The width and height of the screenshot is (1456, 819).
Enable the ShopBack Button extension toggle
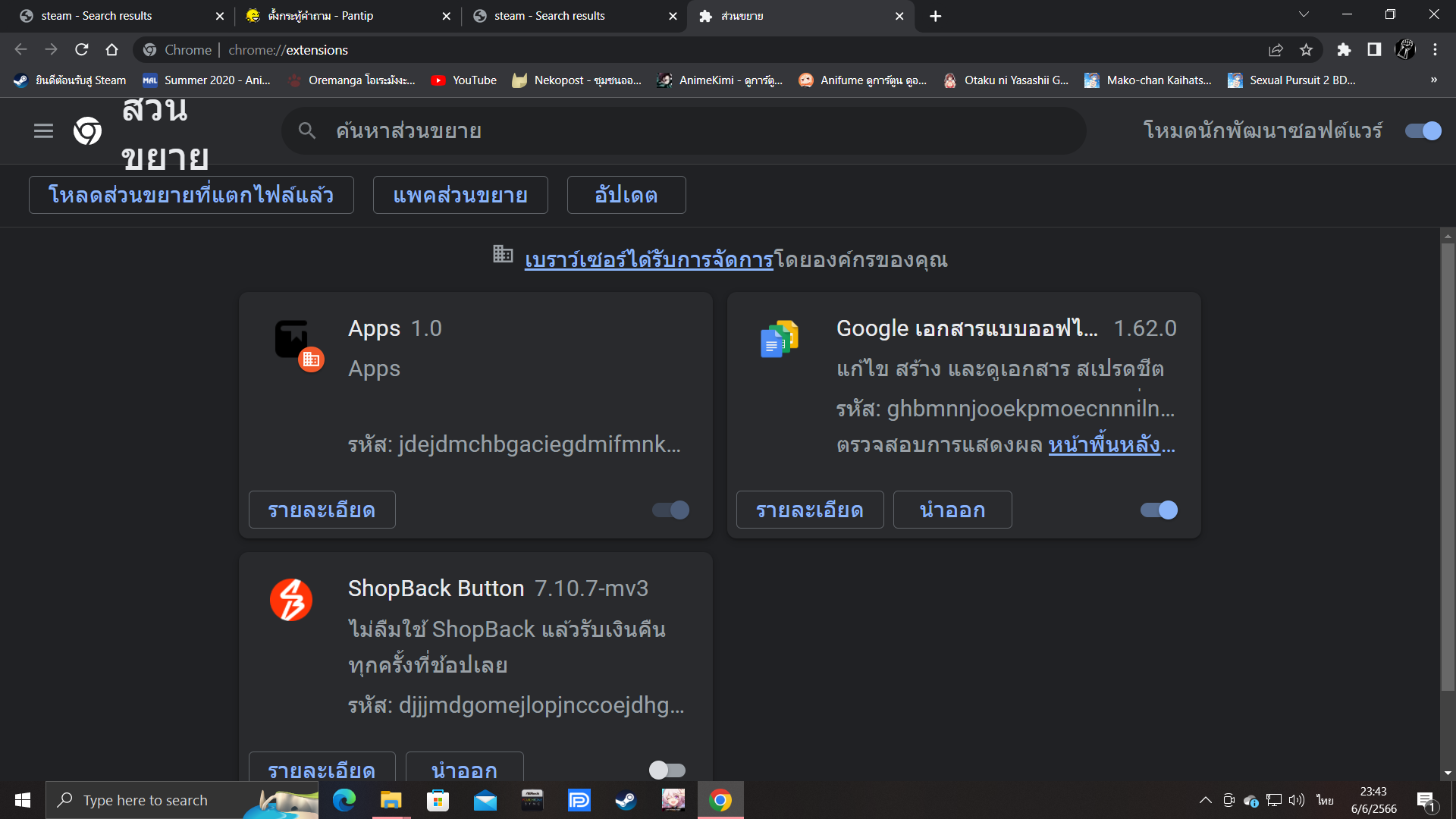(x=667, y=770)
